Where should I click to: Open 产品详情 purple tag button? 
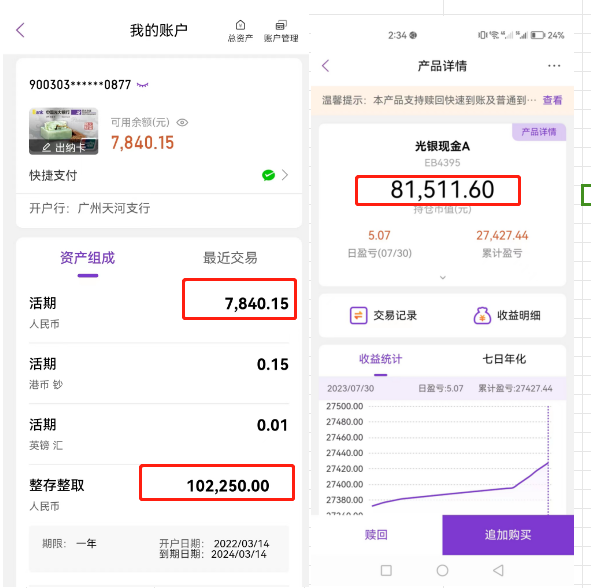coord(539,132)
